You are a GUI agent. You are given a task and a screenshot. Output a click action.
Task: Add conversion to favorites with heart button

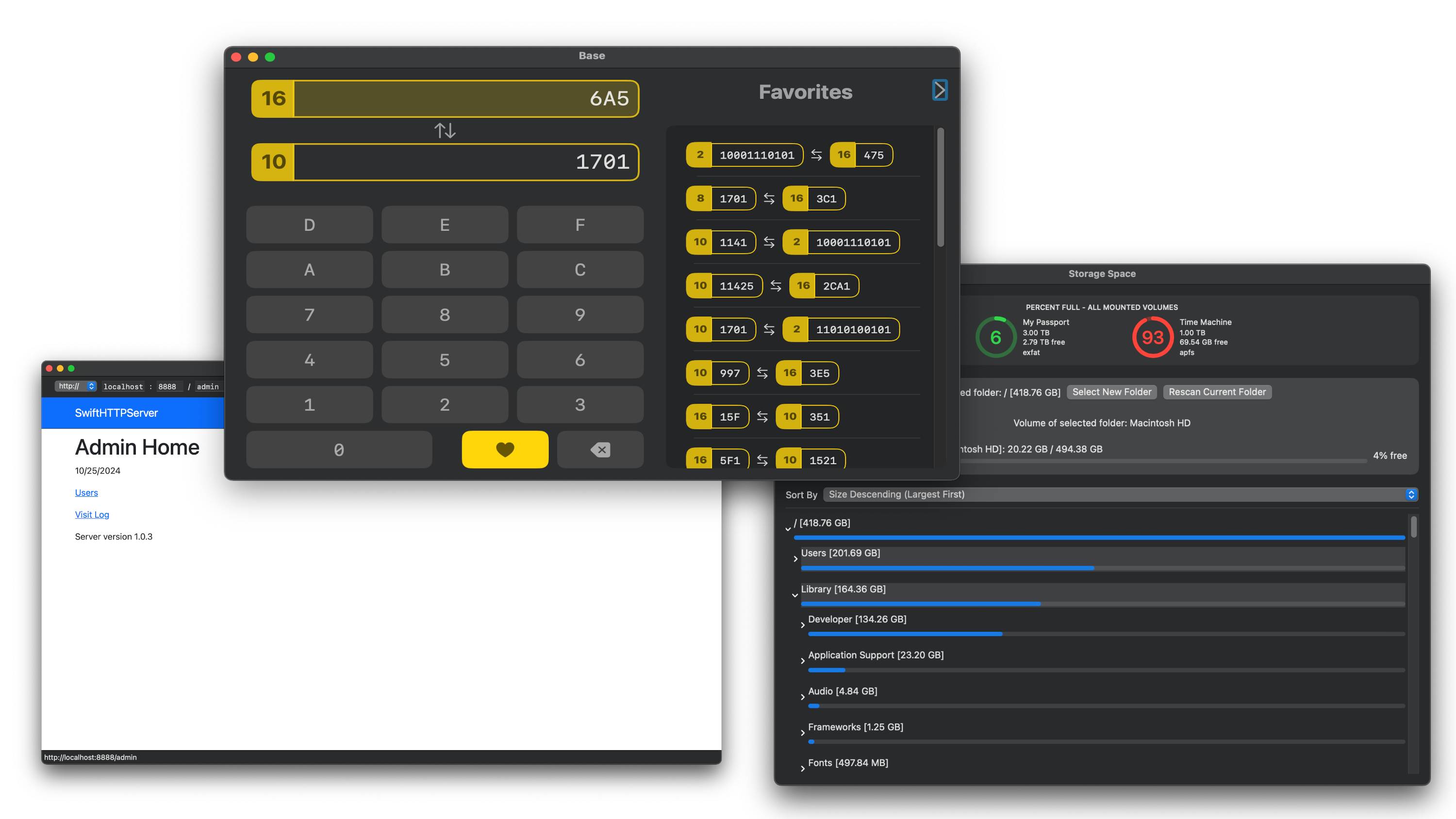click(x=505, y=449)
